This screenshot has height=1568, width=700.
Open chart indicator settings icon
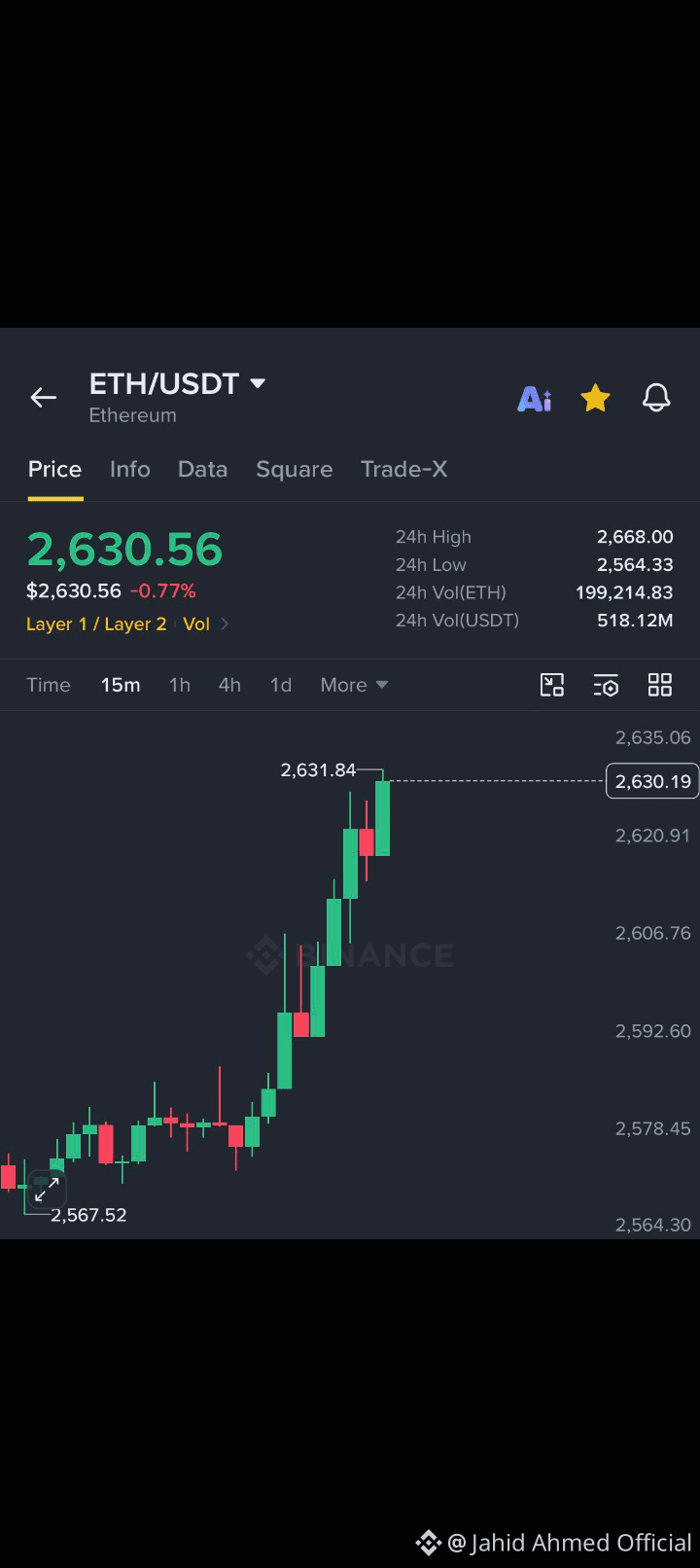click(606, 685)
